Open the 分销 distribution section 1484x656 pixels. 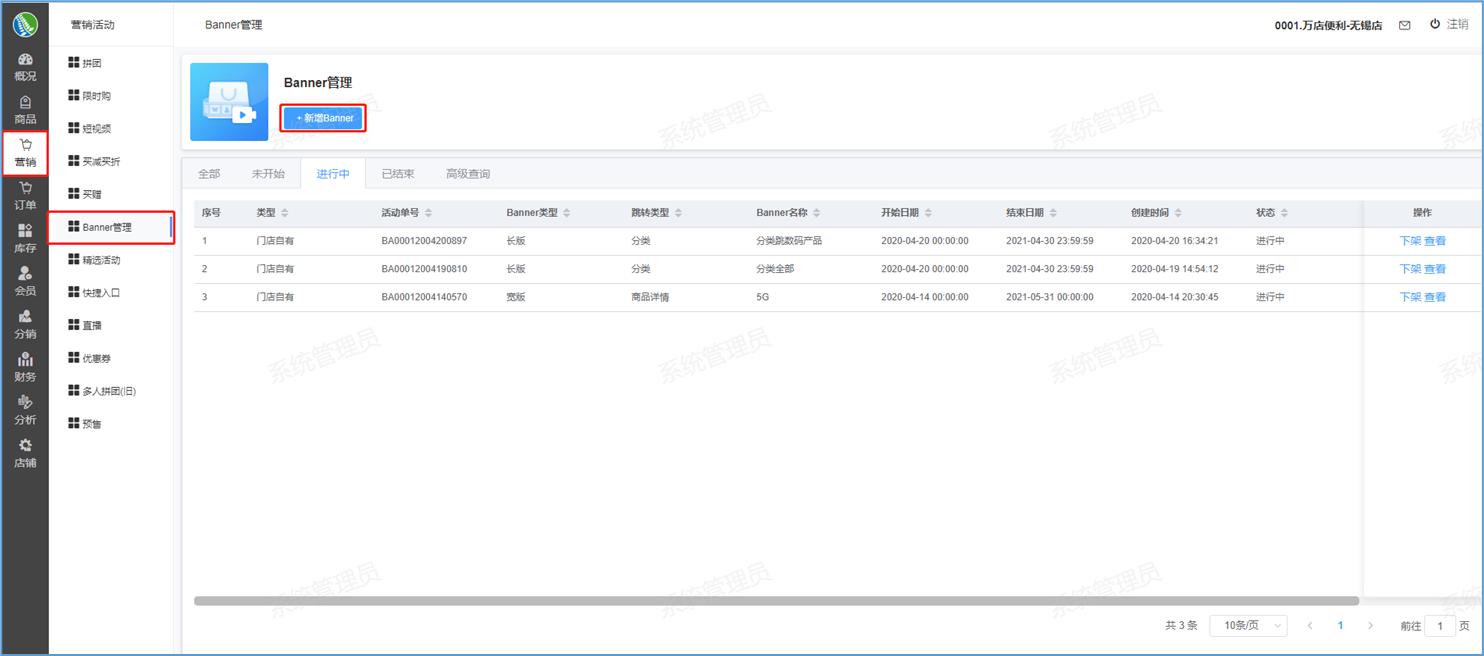[x=25, y=325]
